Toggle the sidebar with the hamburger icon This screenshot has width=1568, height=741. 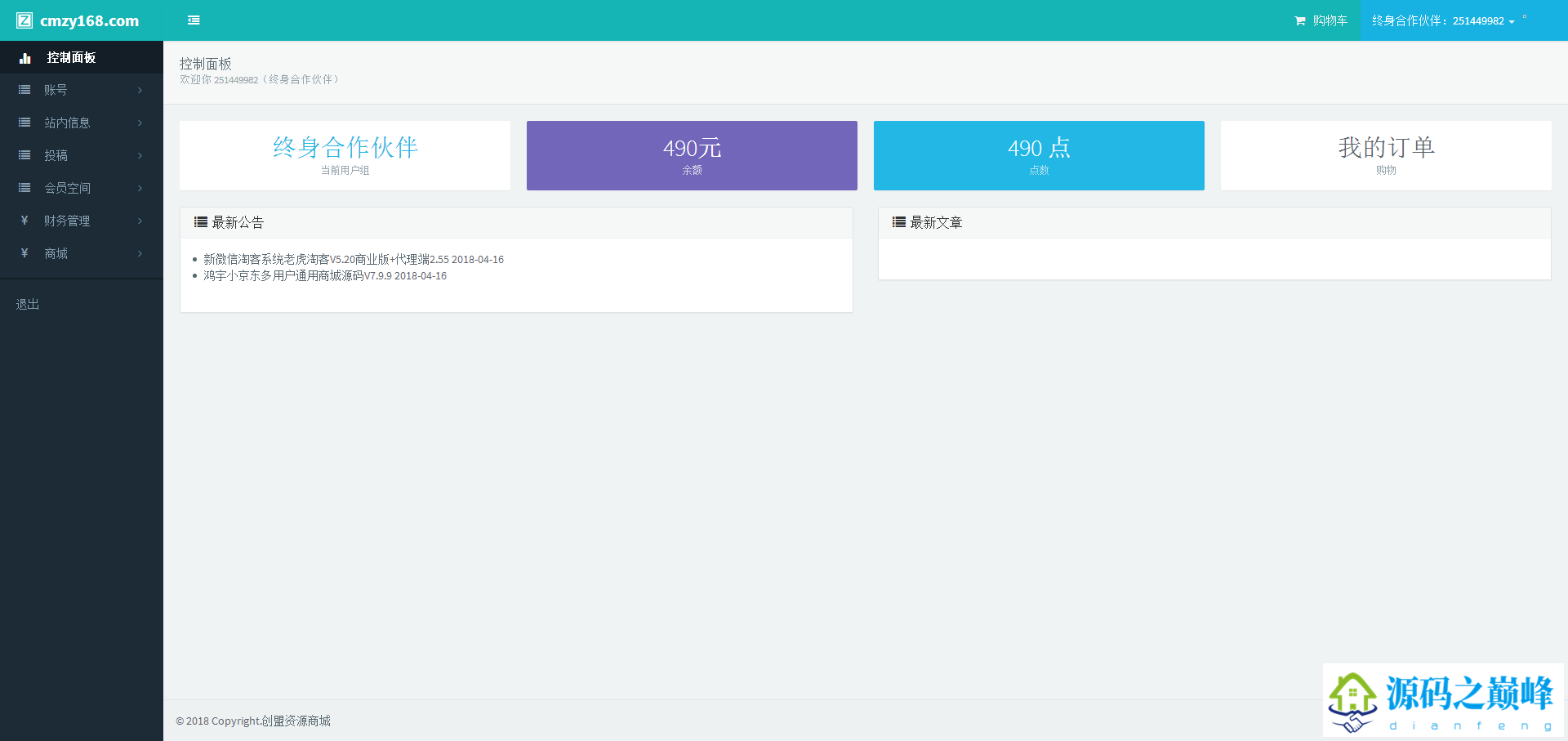[x=194, y=20]
